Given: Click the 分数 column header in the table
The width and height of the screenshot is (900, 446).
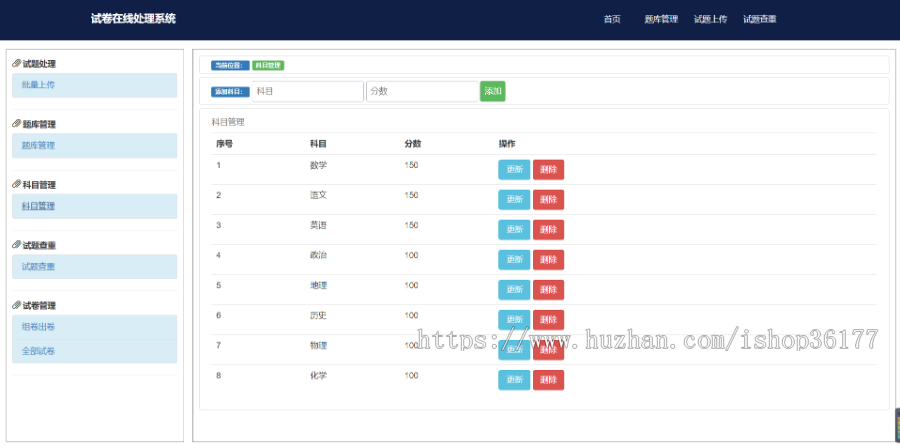Looking at the screenshot, I should coord(413,144).
